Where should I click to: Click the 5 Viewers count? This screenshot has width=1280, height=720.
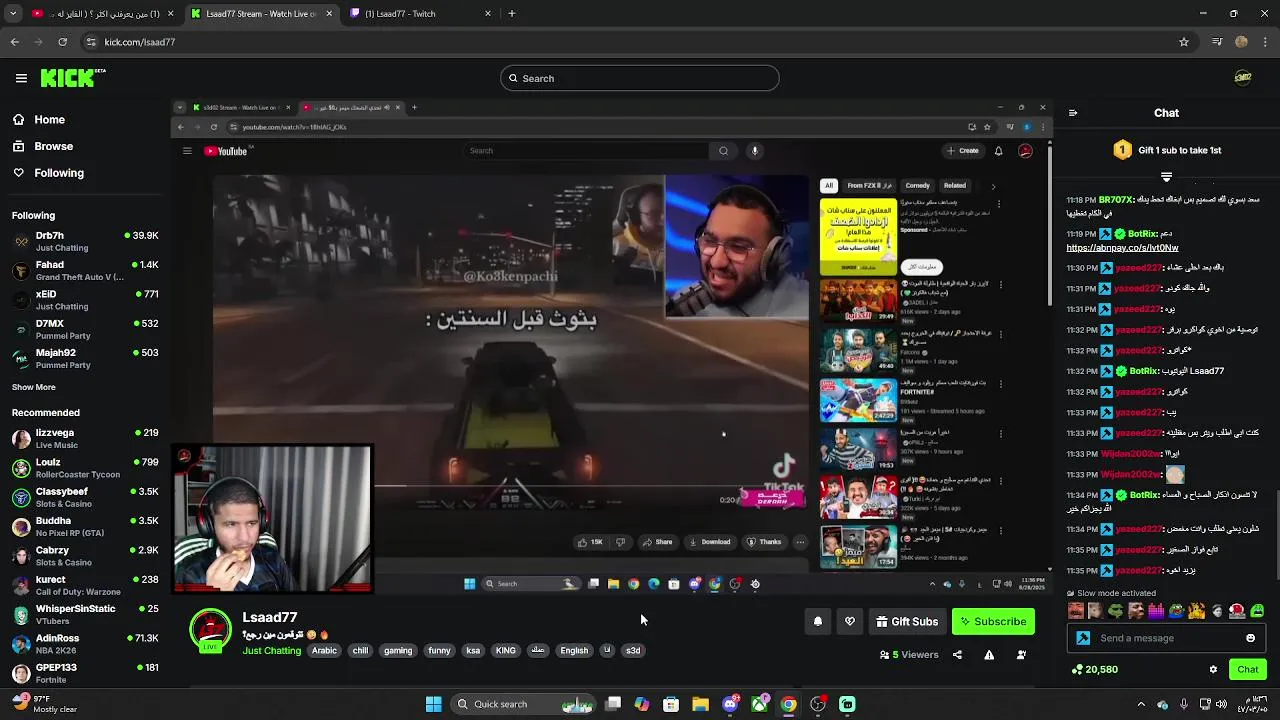[909, 655]
